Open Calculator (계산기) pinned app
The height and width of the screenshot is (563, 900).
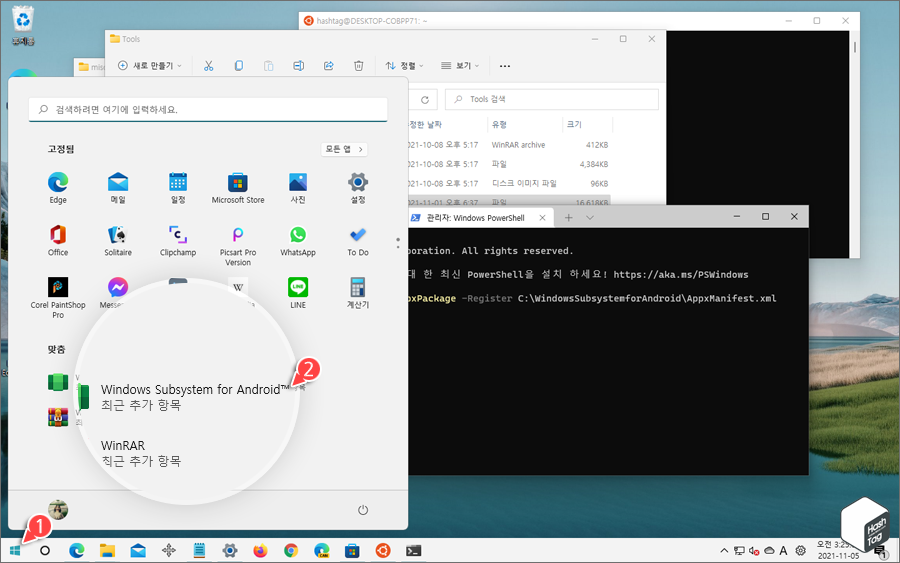(358, 293)
